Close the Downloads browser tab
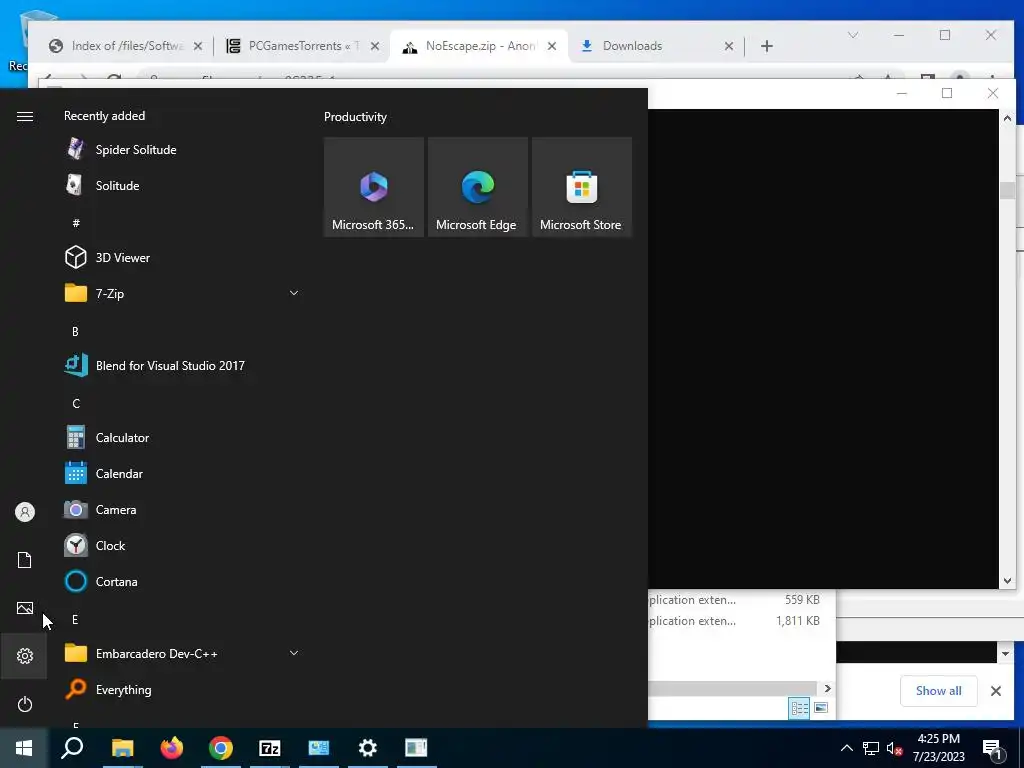Image resolution: width=1024 pixels, height=768 pixels. pos(729,46)
